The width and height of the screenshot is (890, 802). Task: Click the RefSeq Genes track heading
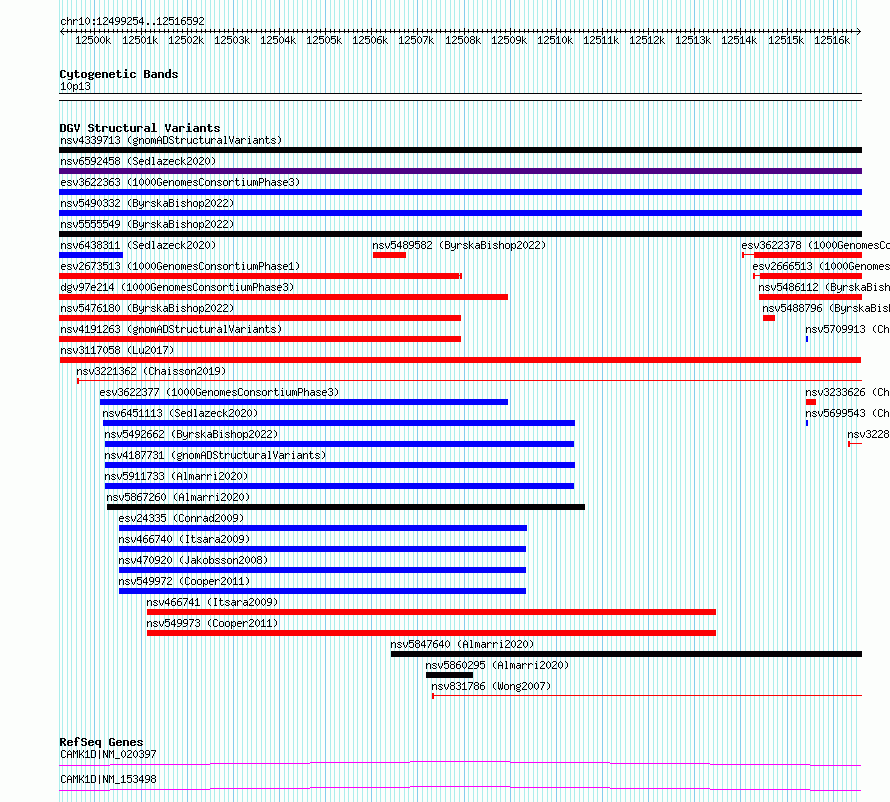point(101,742)
